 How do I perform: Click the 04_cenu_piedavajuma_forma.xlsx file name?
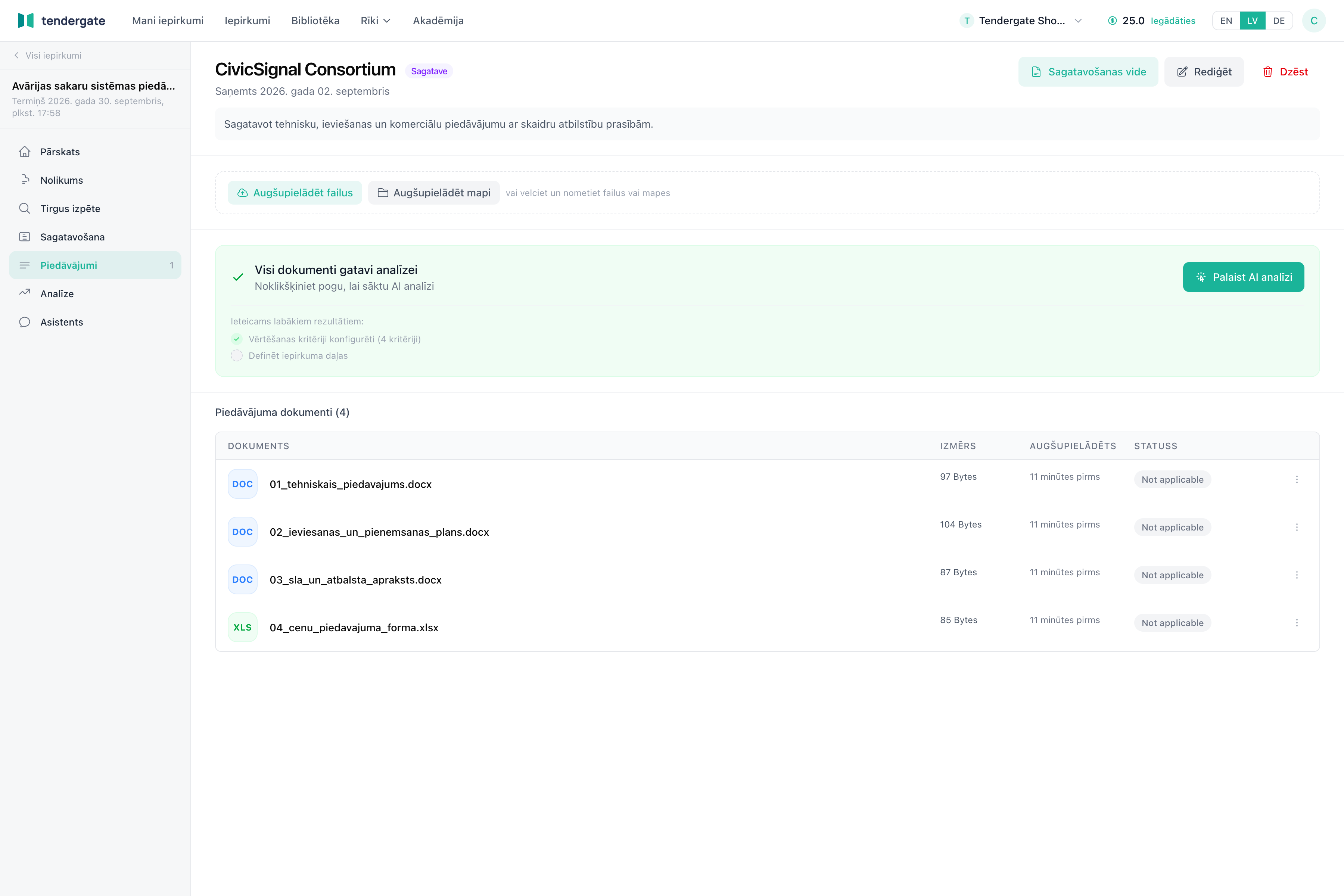click(354, 628)
